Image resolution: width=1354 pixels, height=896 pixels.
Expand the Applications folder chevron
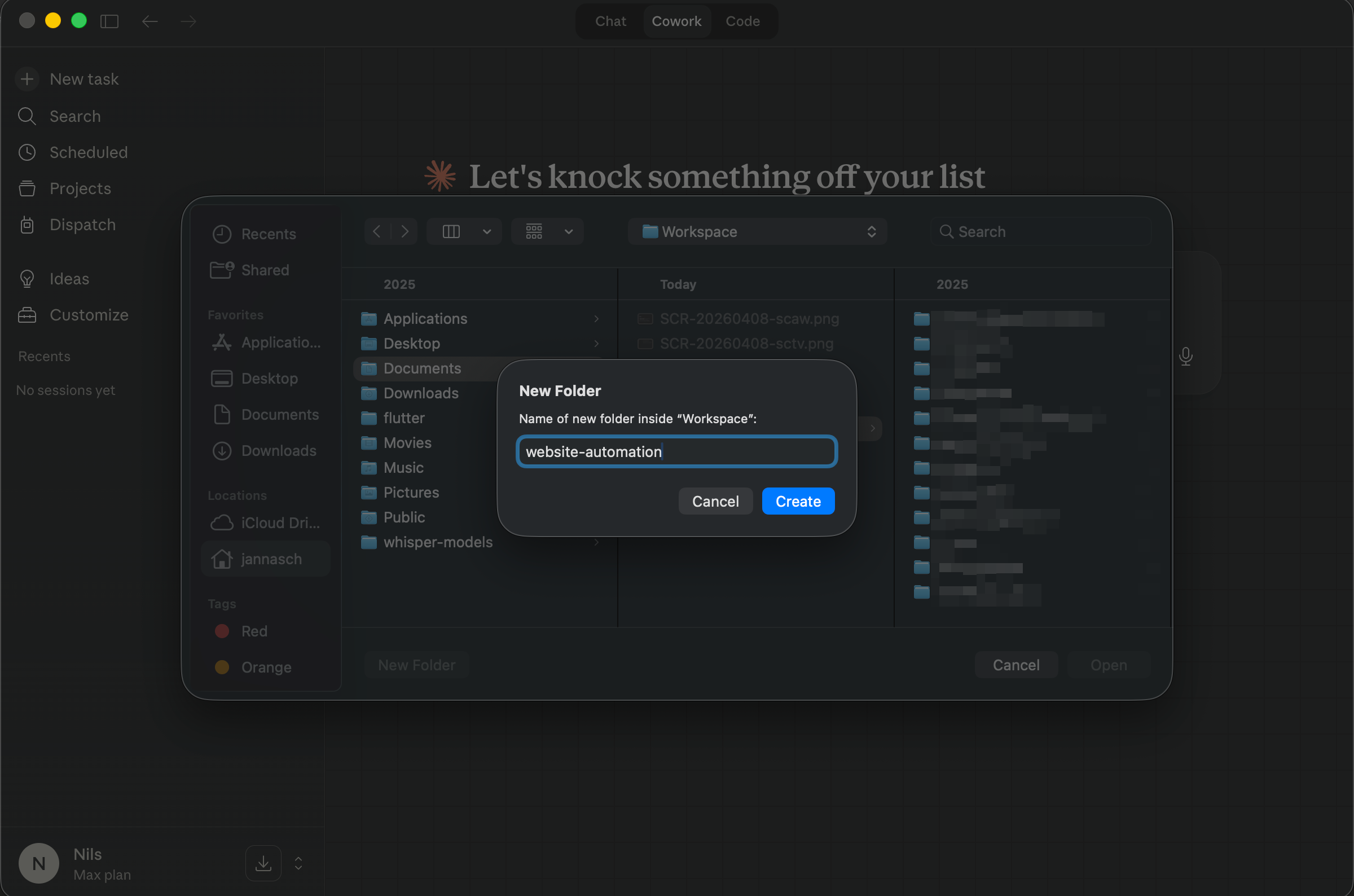[x=596, y=318]
